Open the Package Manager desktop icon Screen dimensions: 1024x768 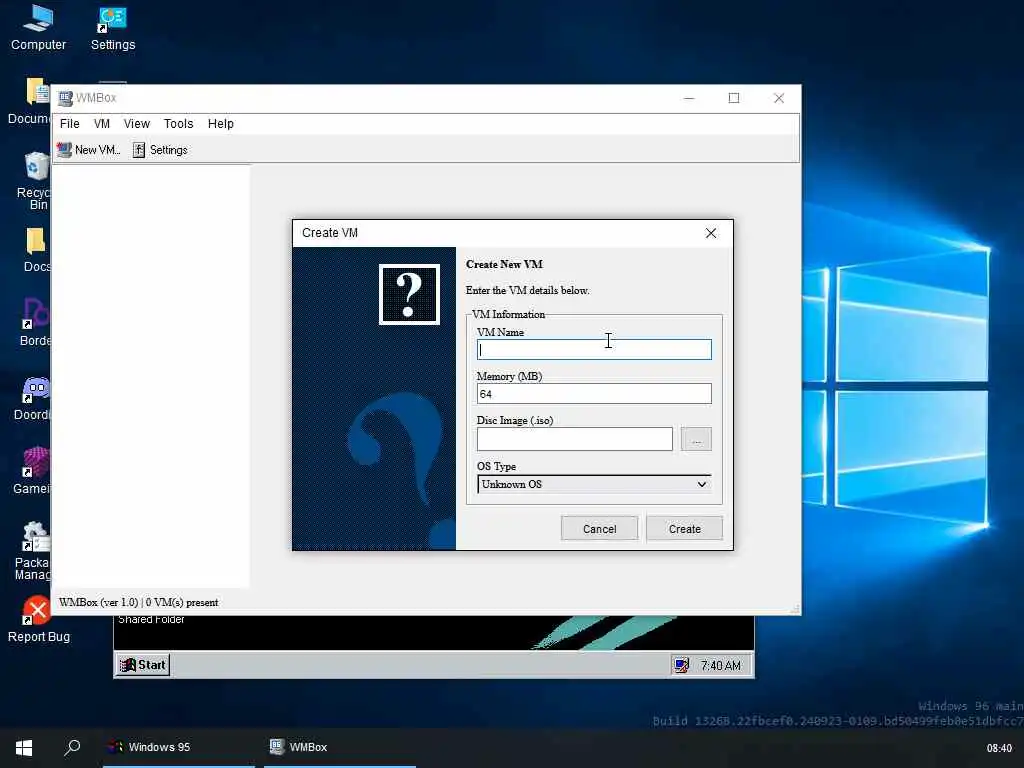click(33, 550)
